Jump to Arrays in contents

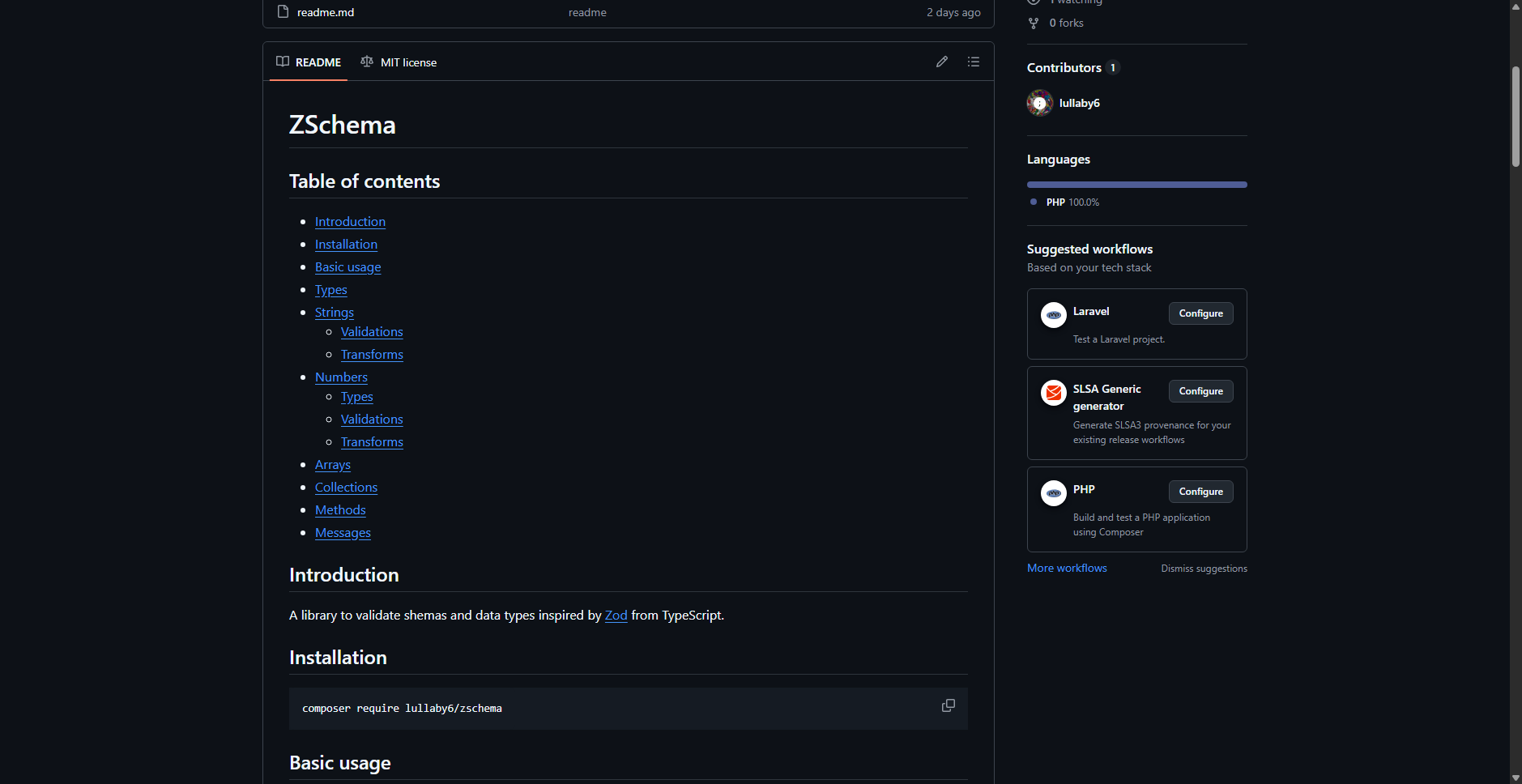click(x=333, y=465)
